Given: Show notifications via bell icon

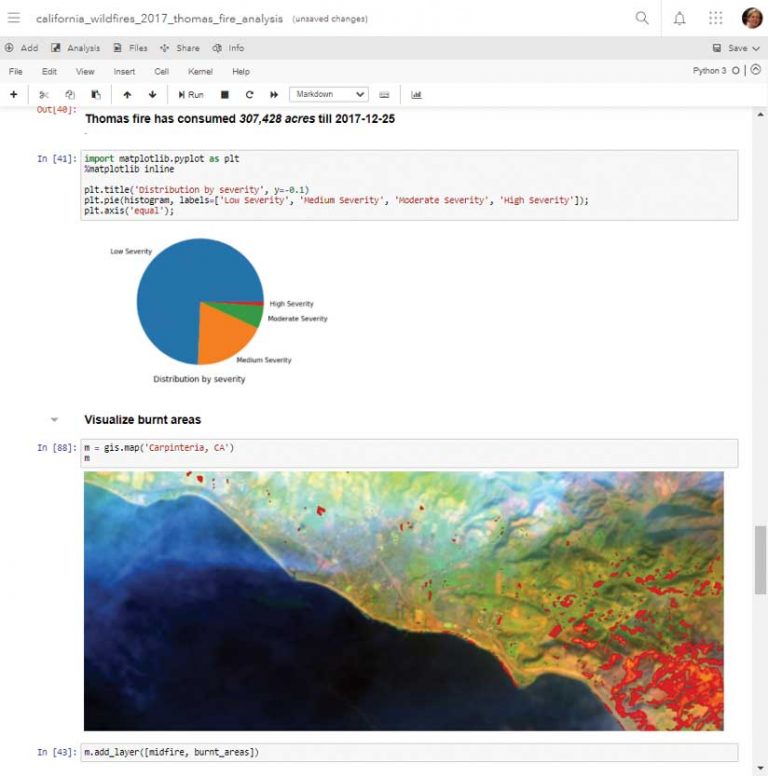Looking at the screenshot, I should (679, 18).
